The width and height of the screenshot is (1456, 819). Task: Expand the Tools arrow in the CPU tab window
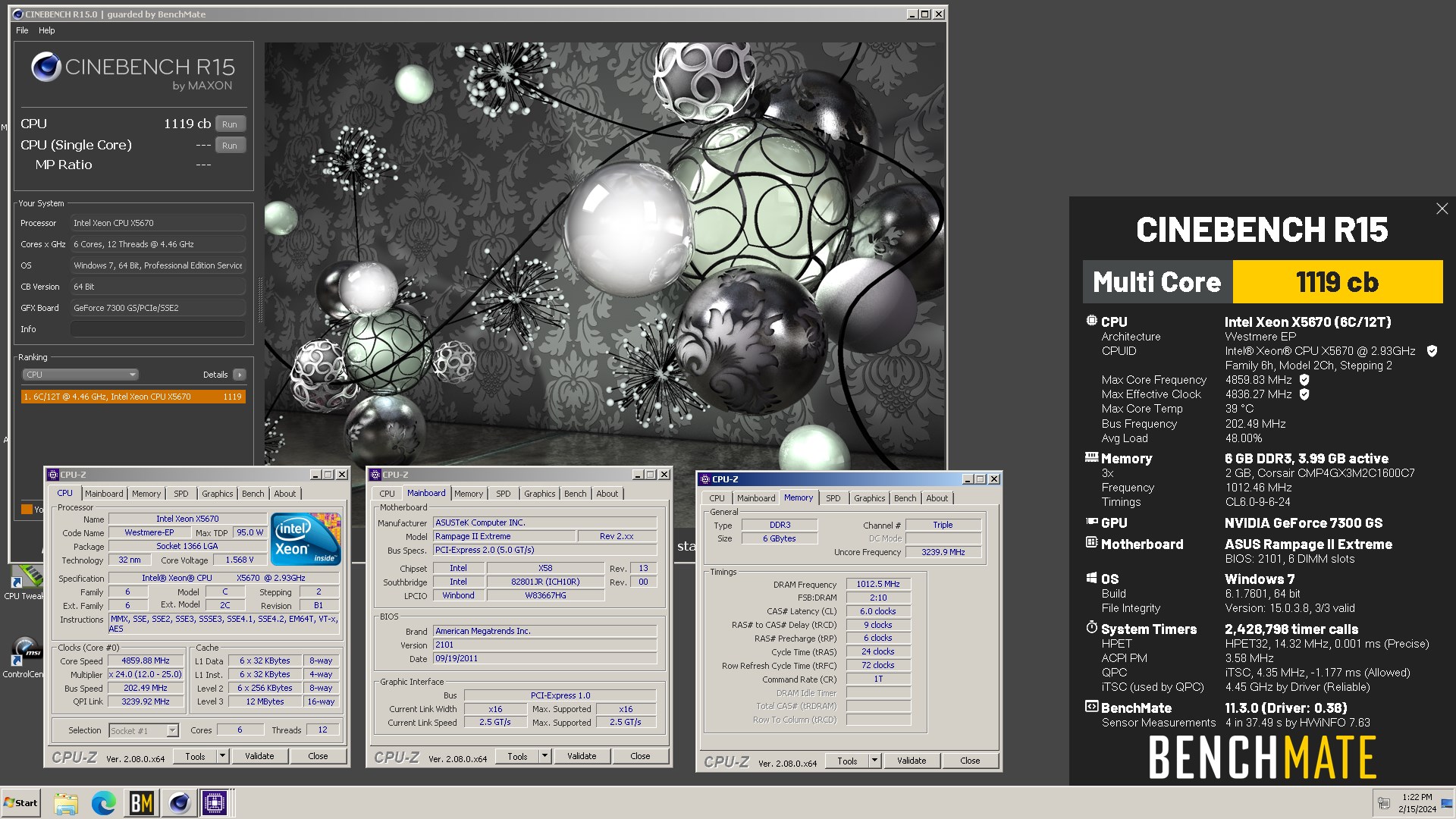pyautogui.click(x=222, y=756)
